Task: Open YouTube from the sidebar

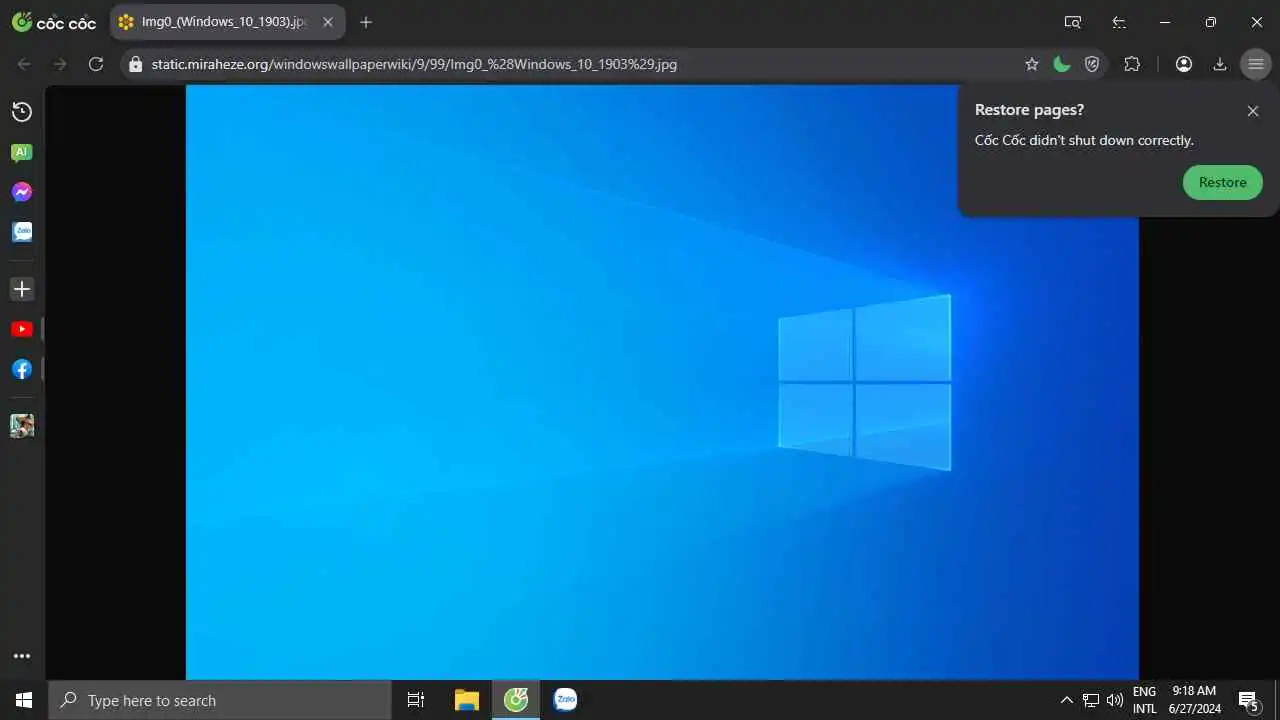Action: tap(22, 329)
